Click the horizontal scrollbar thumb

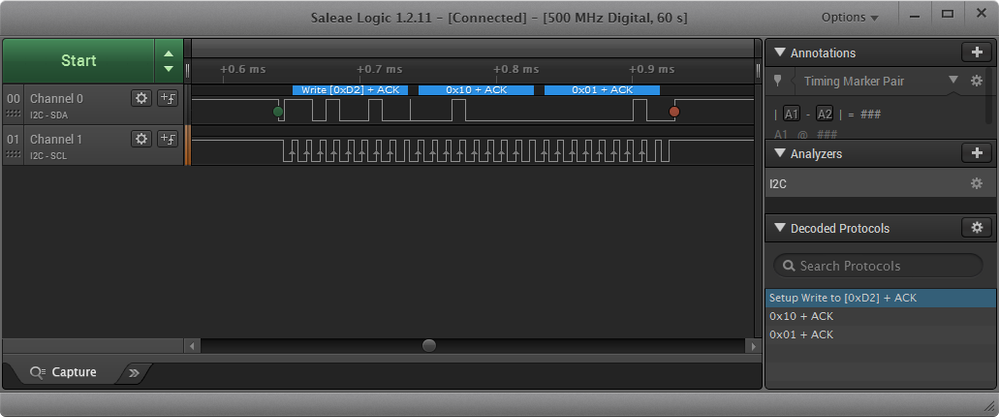(x=429, y=346)
